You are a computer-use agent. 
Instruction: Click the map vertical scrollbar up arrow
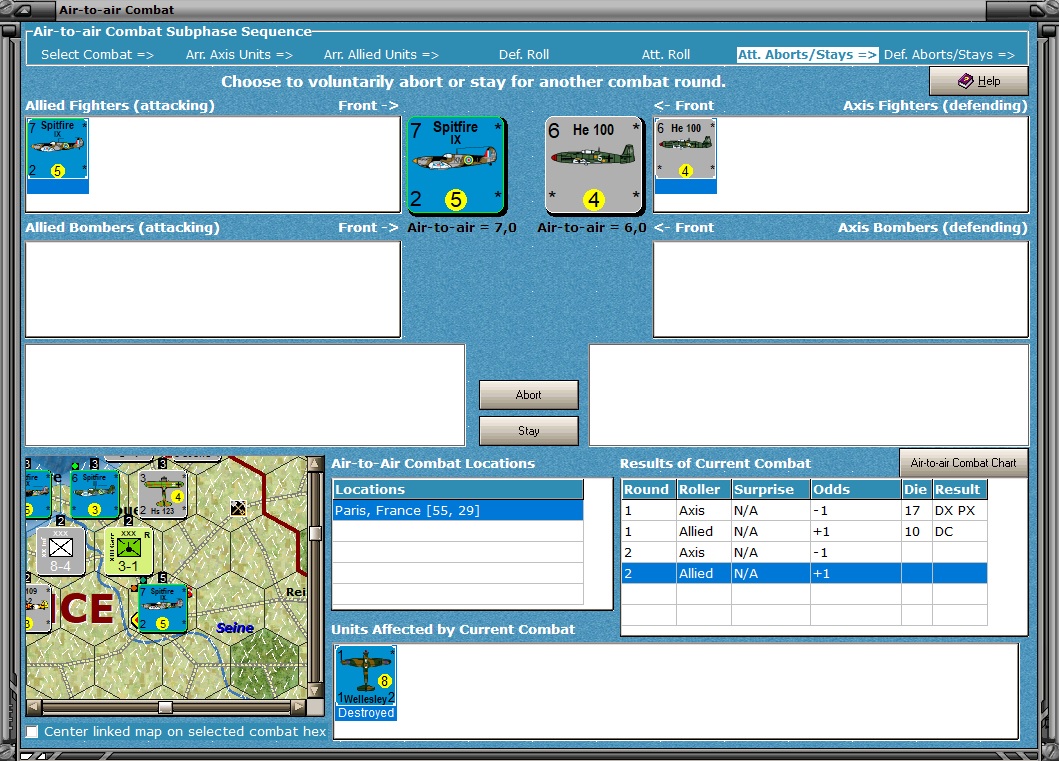click(x=315, y=463)
